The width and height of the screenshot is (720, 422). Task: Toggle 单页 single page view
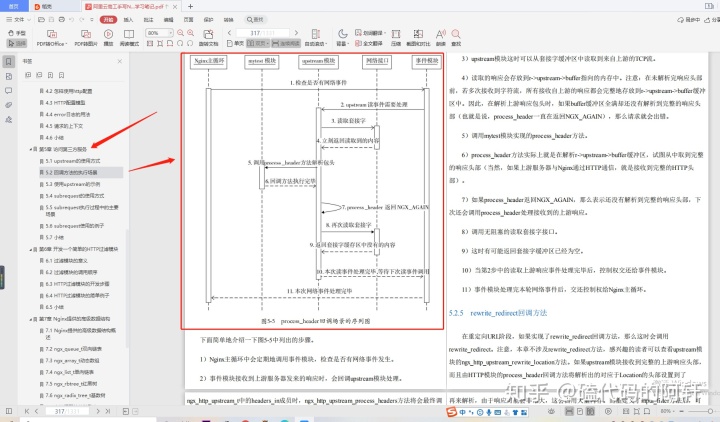(236, 43)
